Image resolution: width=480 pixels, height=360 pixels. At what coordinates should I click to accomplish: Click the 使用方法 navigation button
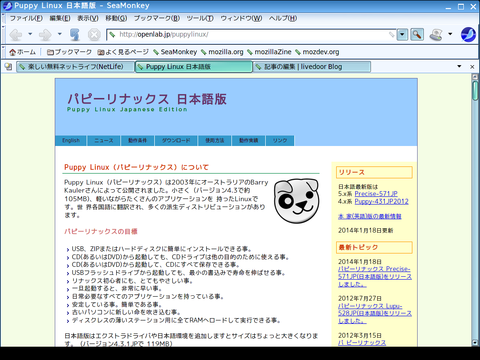[215, 141]
